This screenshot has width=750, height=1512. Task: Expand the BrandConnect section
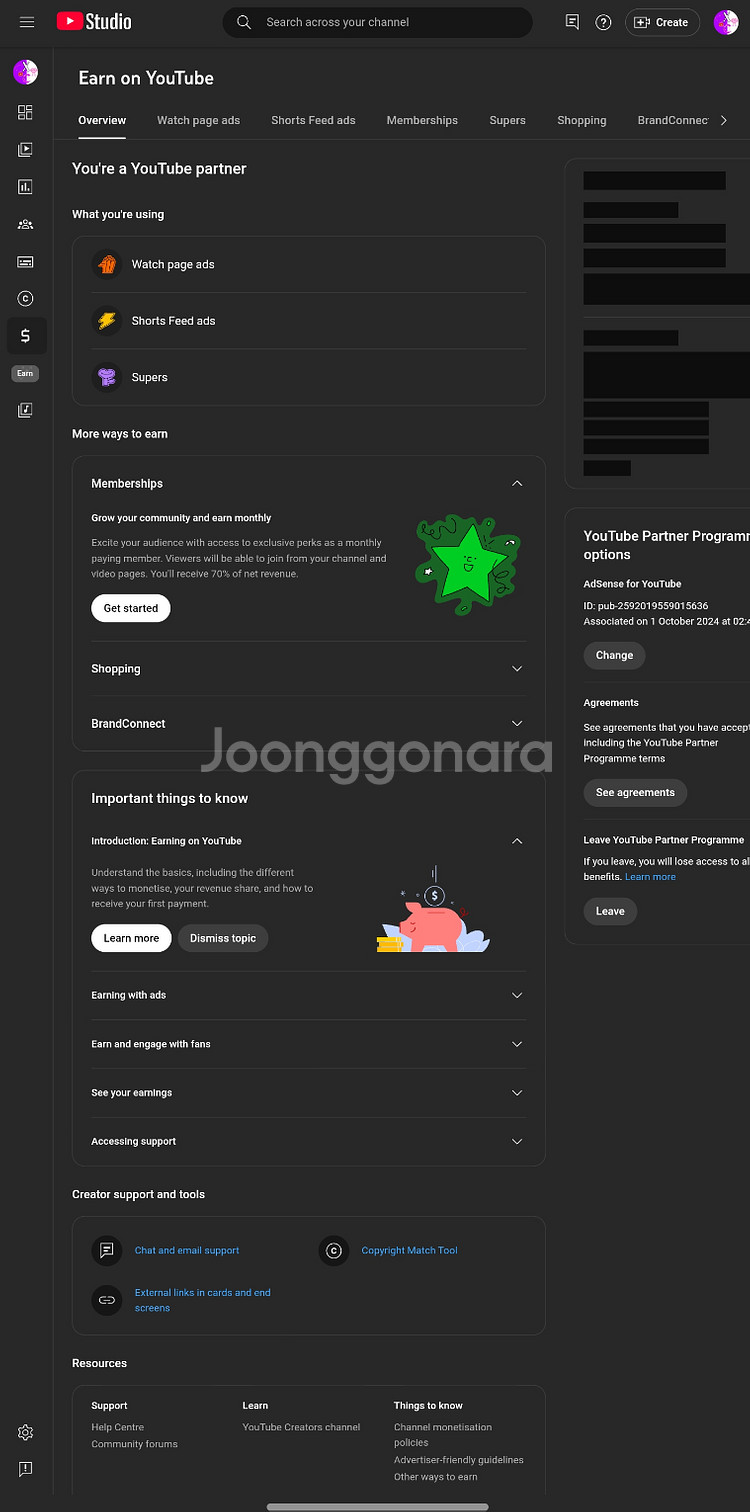pos(517,723)
